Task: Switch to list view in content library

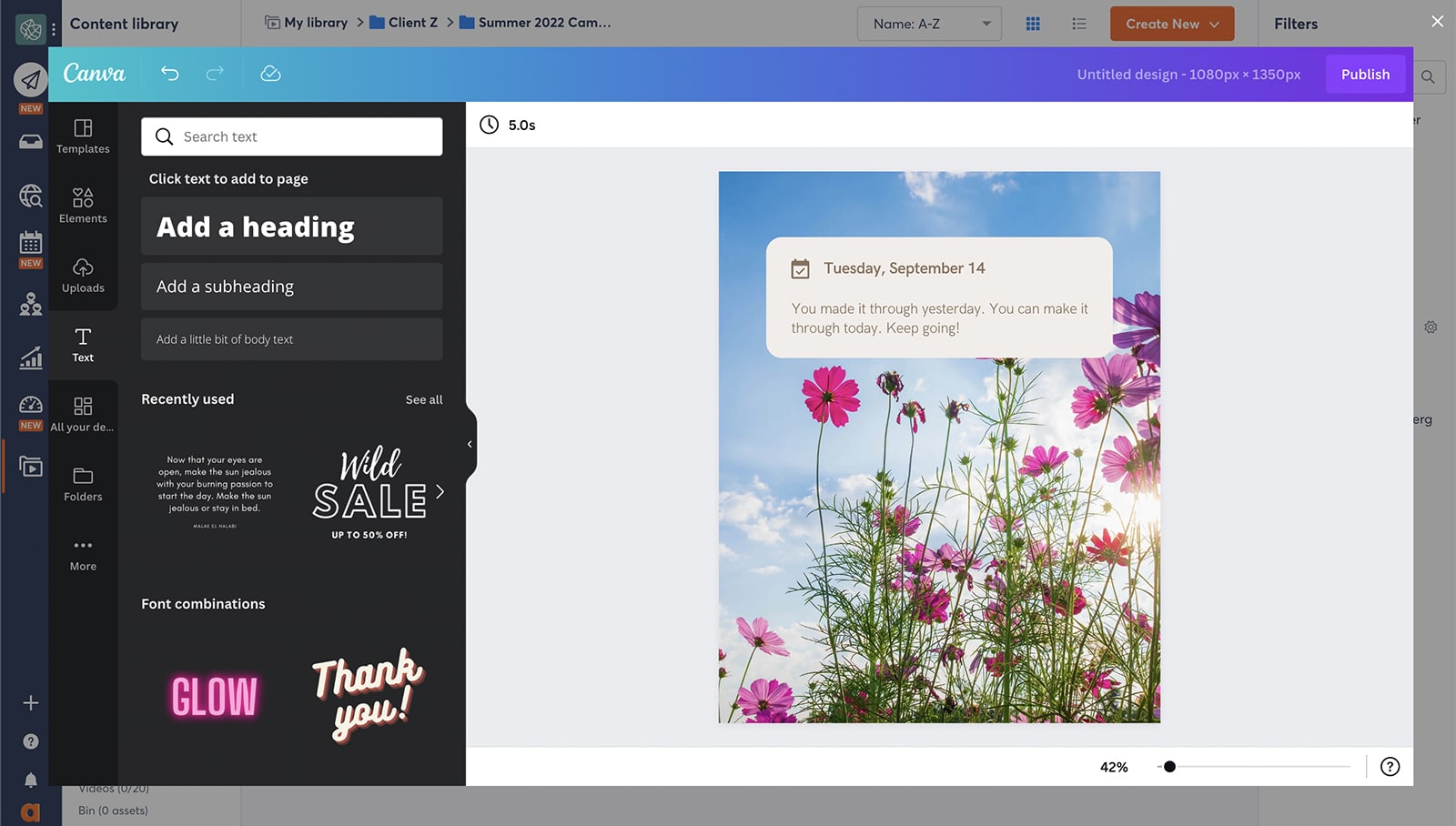Action: tap(1079, 24)
